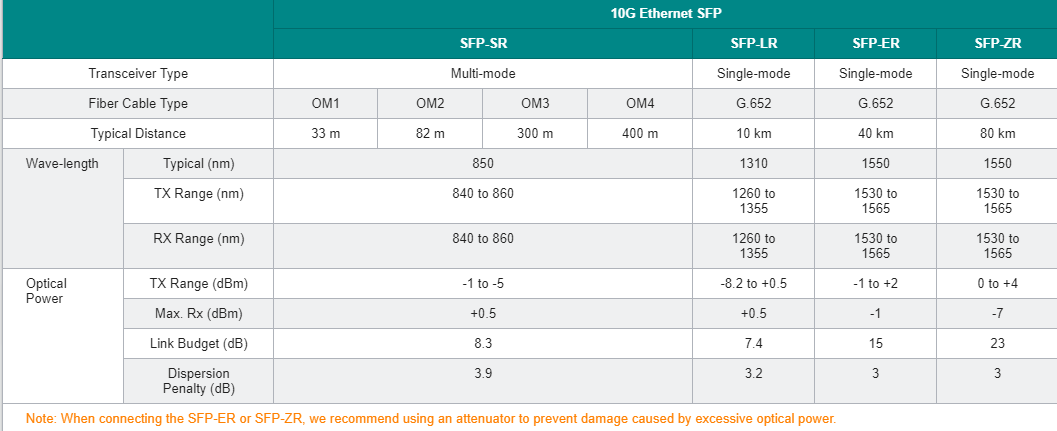Screen dimensions: 1057x431
Task: Click the 400 m distance cell
Action: (640, 134)
